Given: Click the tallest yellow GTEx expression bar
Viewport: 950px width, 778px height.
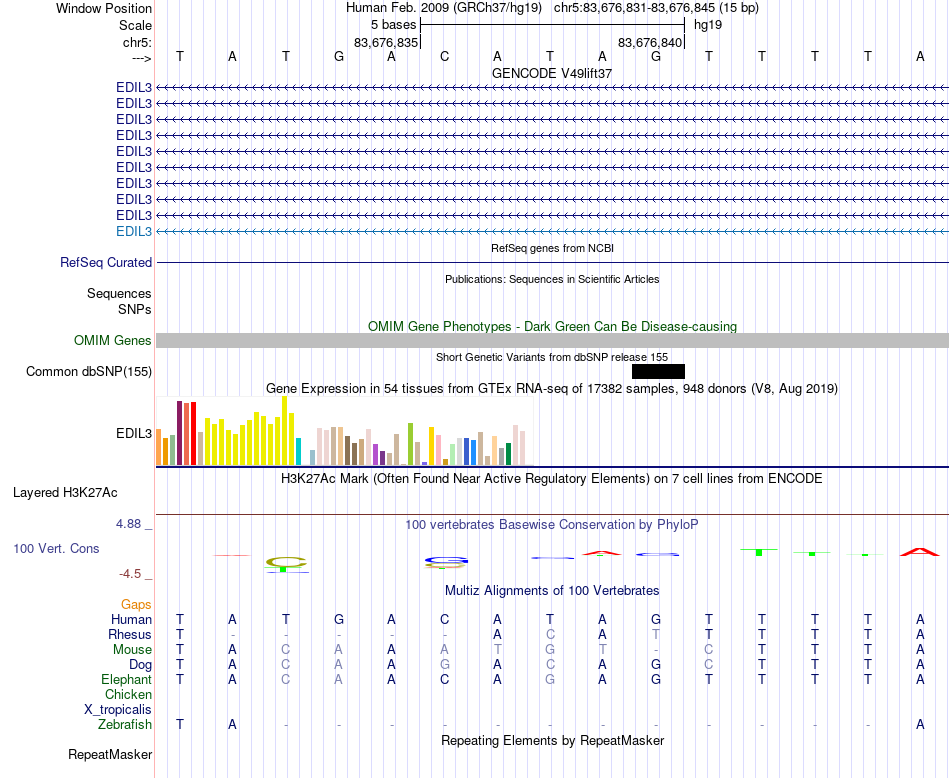Looking at the screenshot, I should (x=285, y=431).
